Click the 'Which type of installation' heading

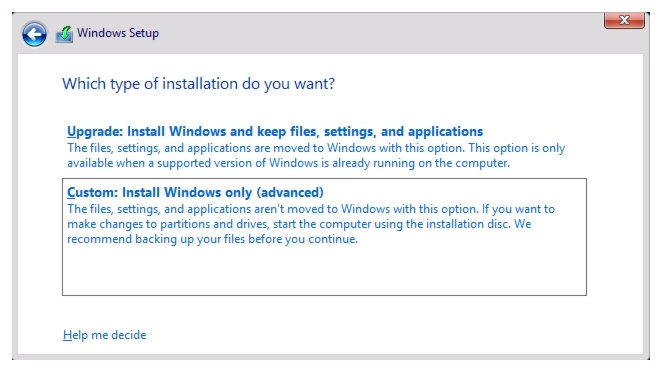198,84
